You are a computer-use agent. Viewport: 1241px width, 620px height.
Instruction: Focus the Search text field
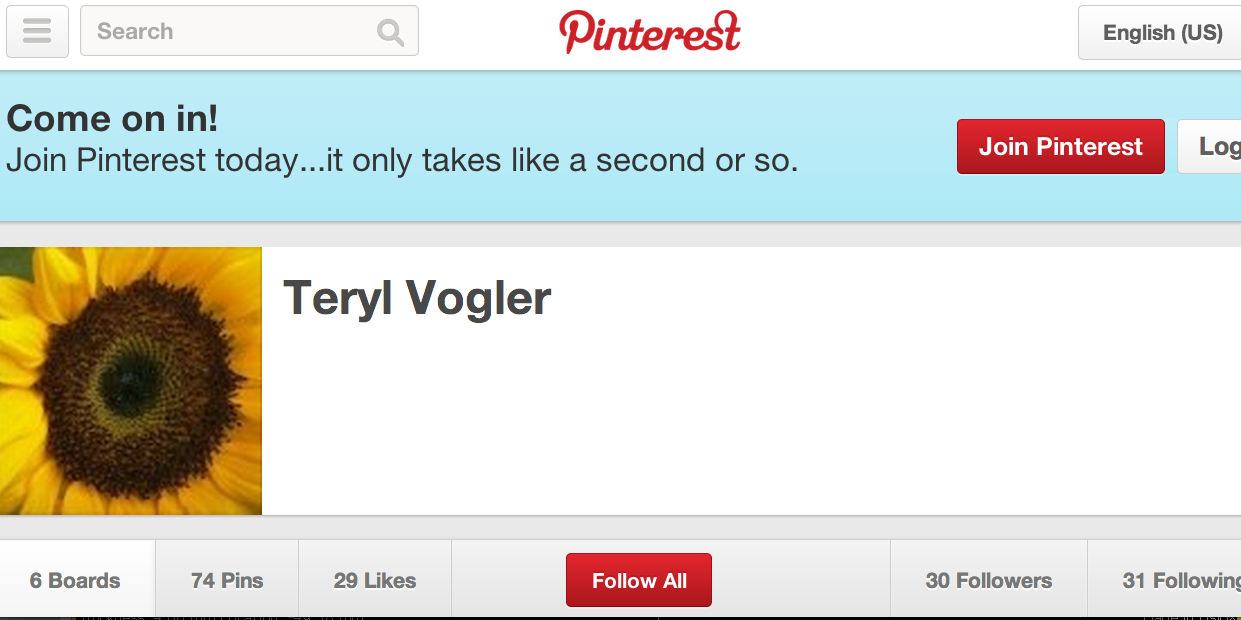tap(249, 31)
